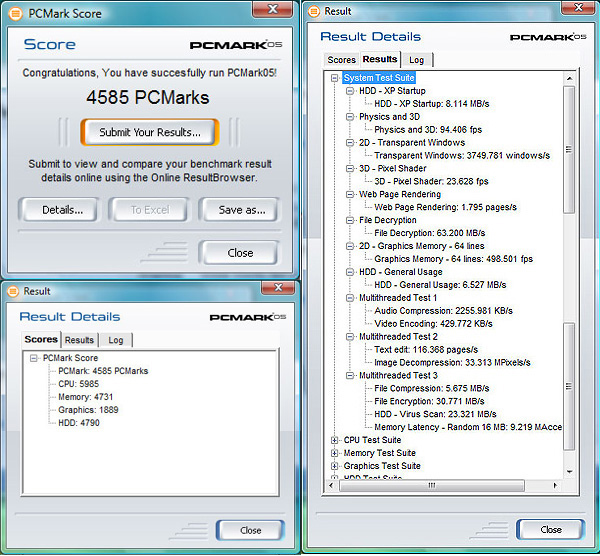Select 'File Compression: 5.675 MB/s' row
Viewport: 600px width, 556px height.
432,388
